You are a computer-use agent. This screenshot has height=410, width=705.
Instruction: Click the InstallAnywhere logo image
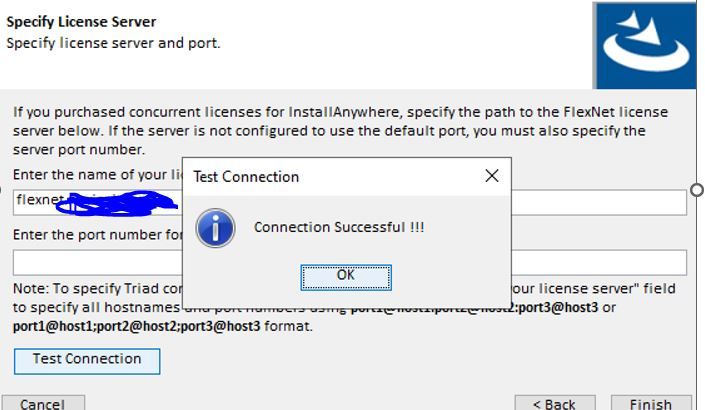click(645, 45)
